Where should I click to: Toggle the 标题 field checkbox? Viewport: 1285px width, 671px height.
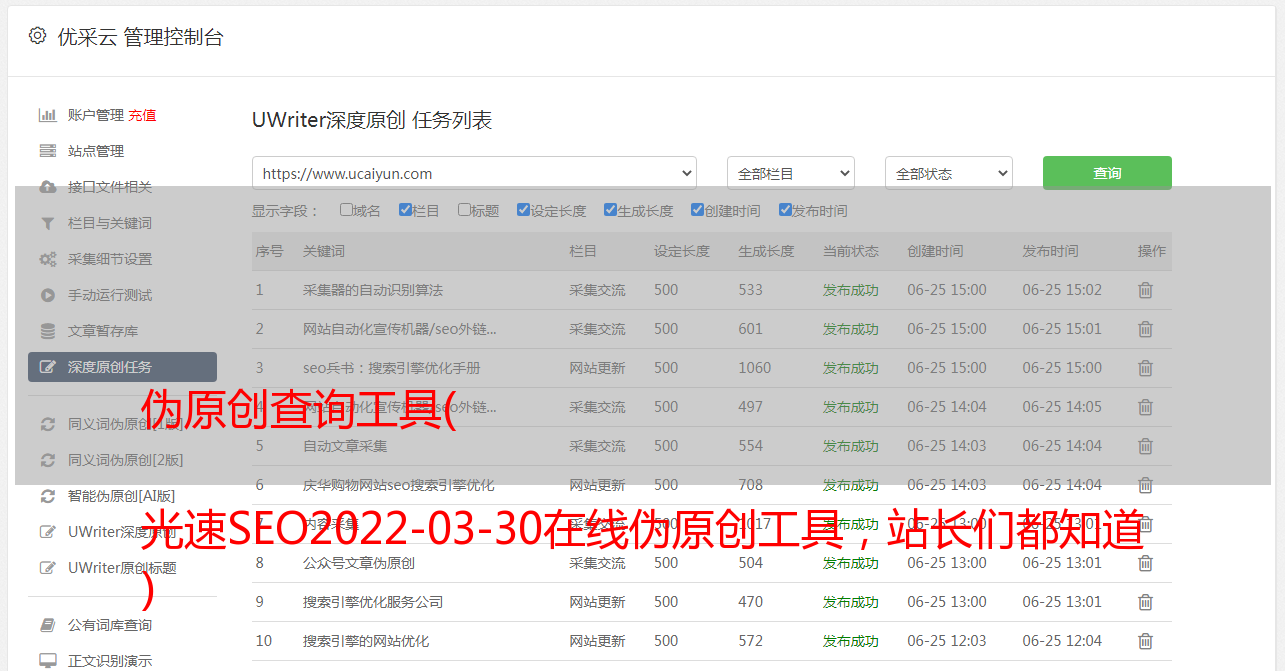tap(464, 210)
